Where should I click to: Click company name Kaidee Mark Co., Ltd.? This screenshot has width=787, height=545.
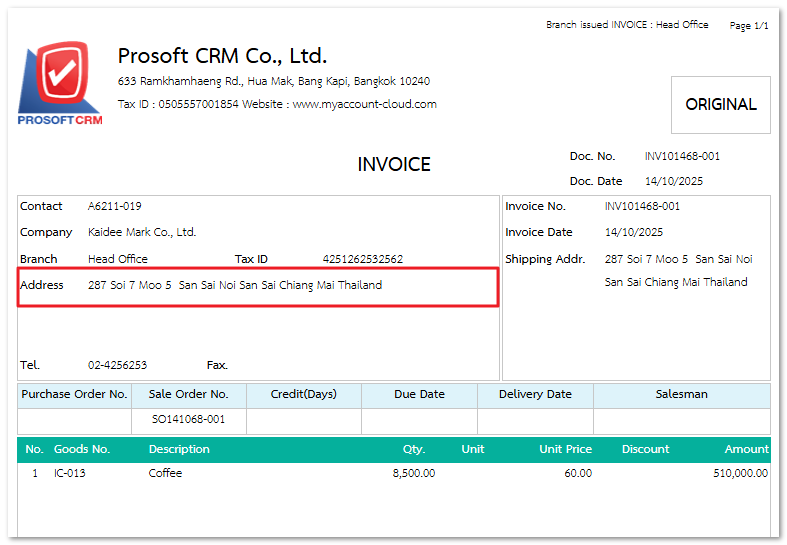pyautogui.click(x=142, y=232)
